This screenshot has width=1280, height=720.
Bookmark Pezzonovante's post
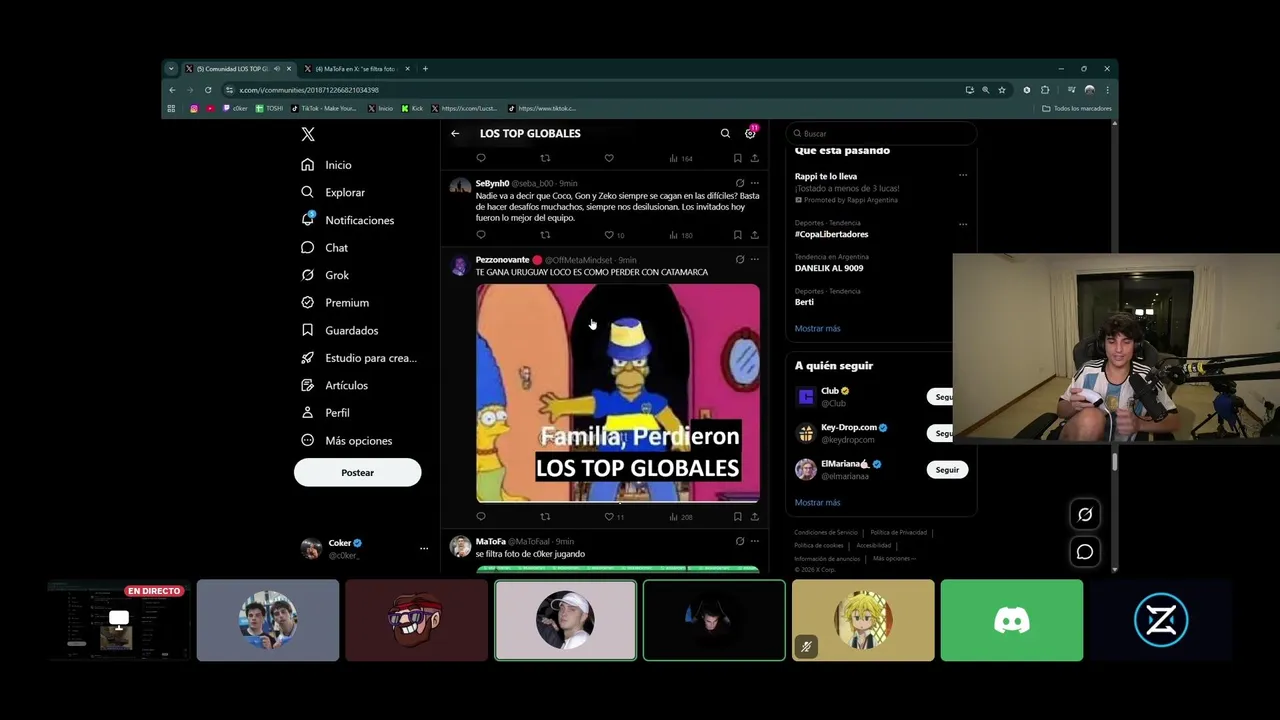738,517
